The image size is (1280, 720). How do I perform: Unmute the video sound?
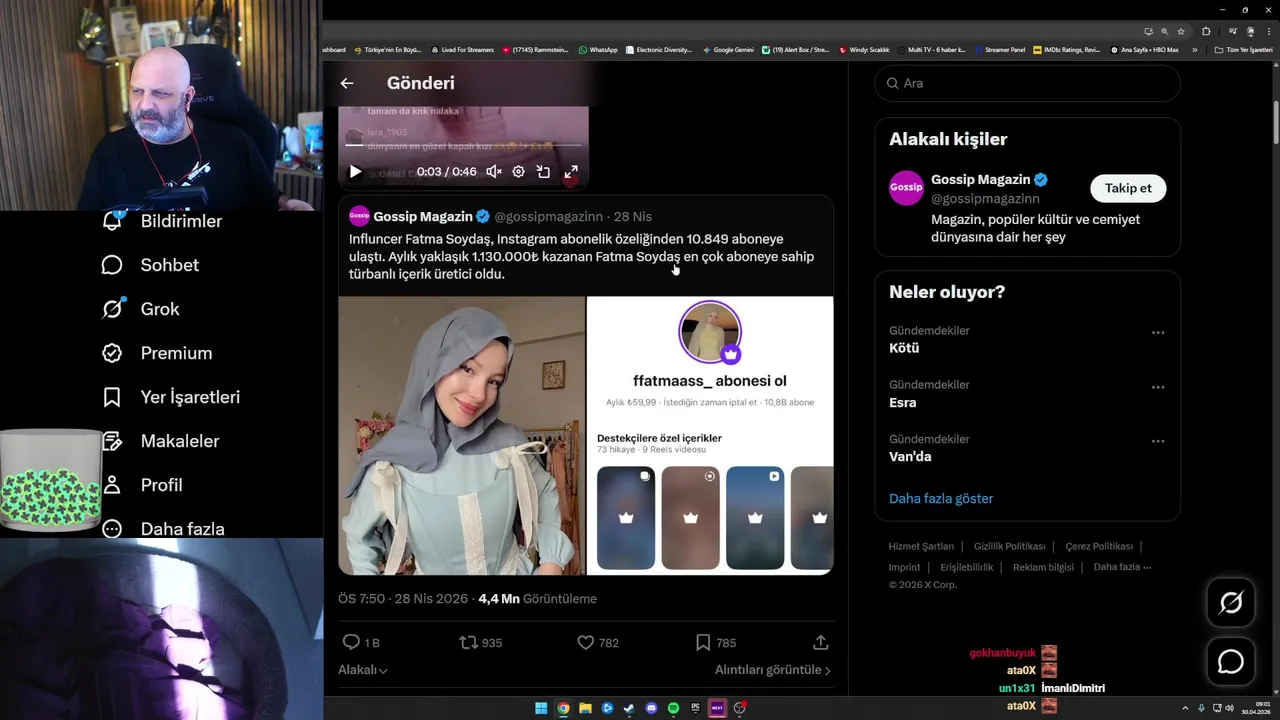(494, 172)
